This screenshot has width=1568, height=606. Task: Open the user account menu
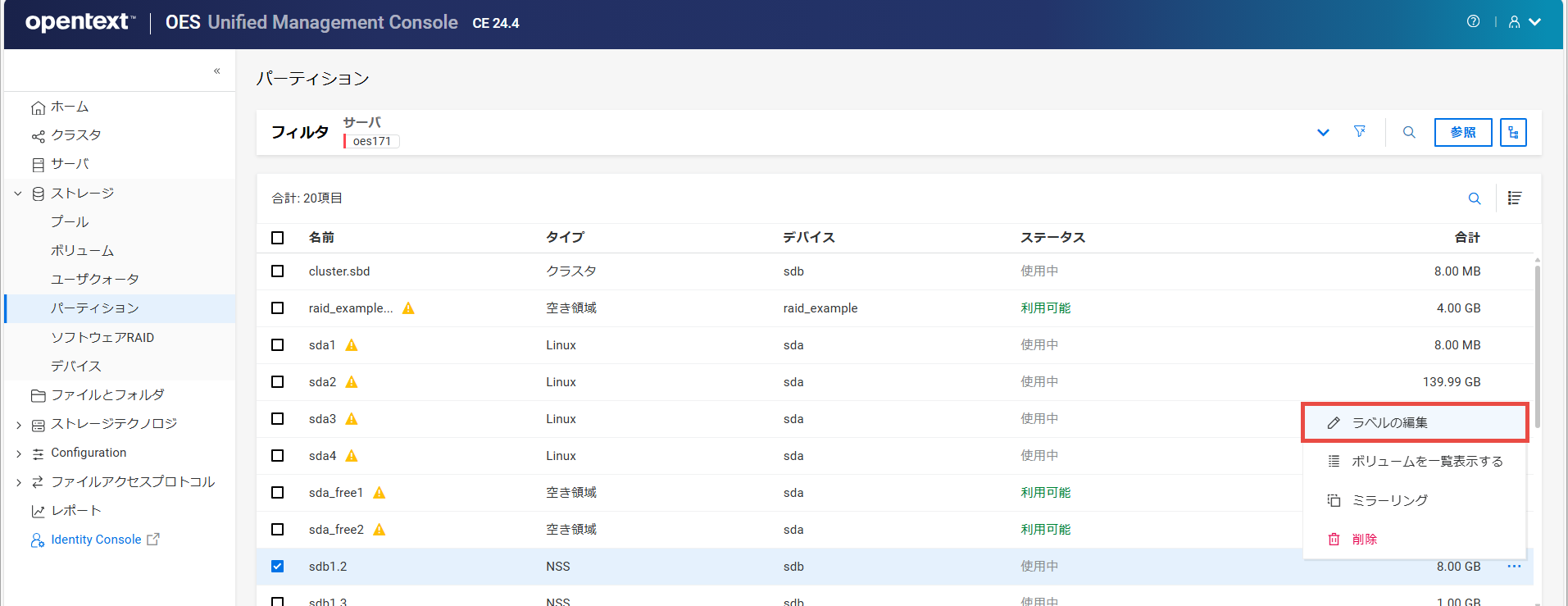(1524, 22)
